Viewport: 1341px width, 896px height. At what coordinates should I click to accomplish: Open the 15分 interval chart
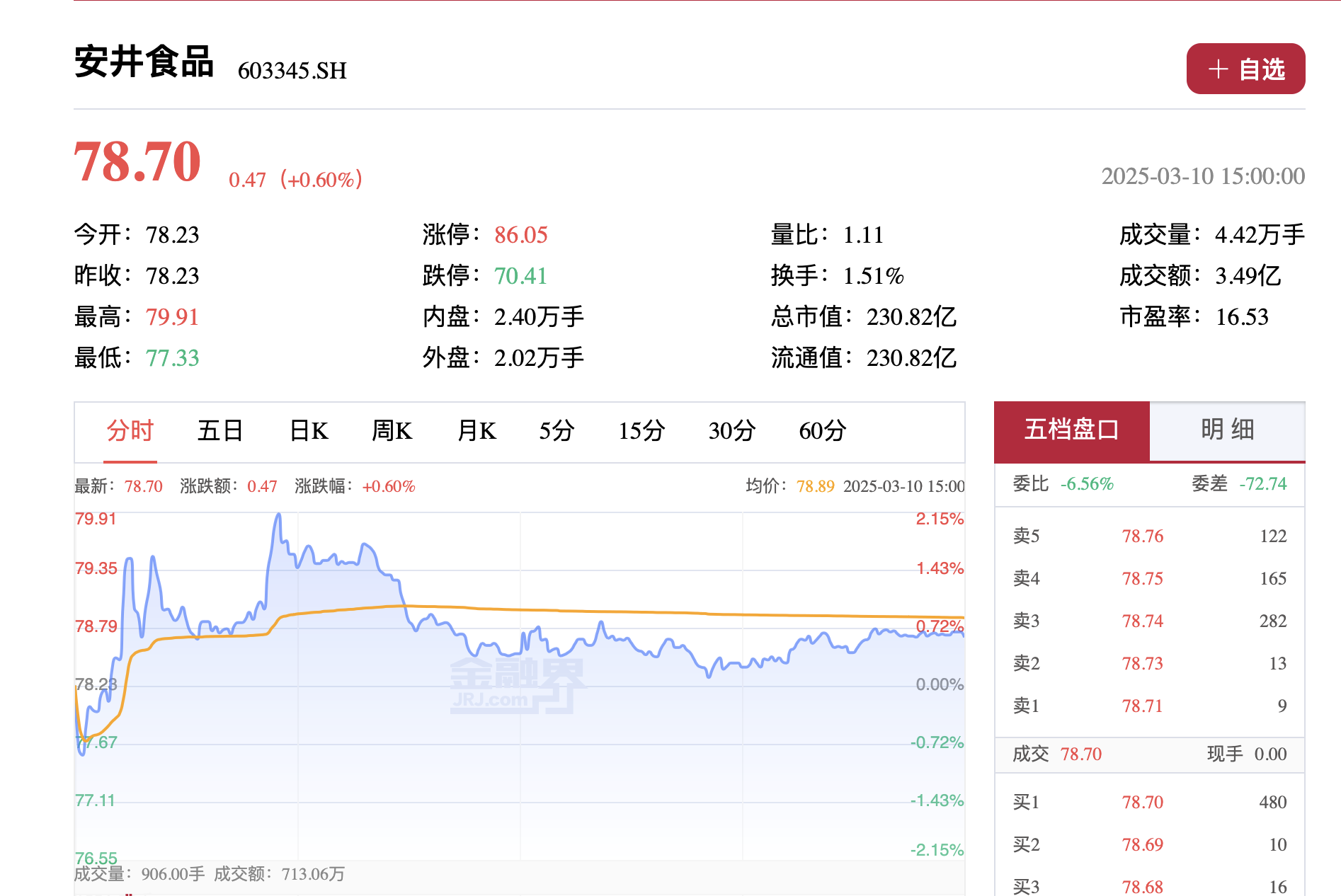[643, 432]
